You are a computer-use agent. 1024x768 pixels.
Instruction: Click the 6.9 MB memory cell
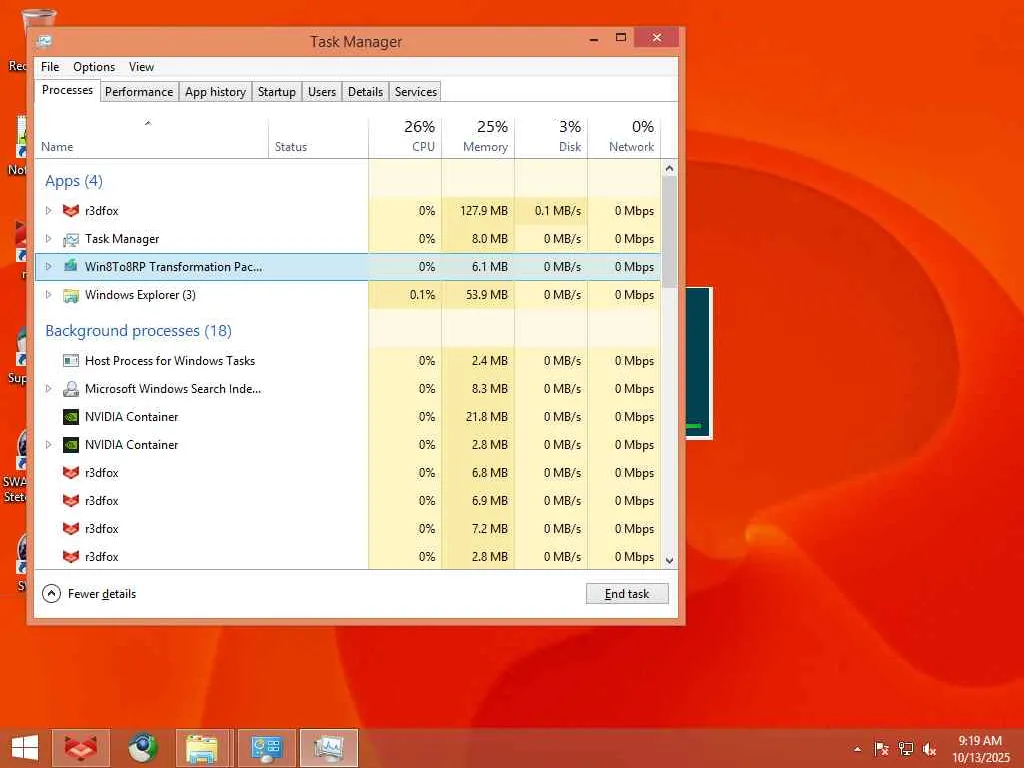[x=478, y=501]
